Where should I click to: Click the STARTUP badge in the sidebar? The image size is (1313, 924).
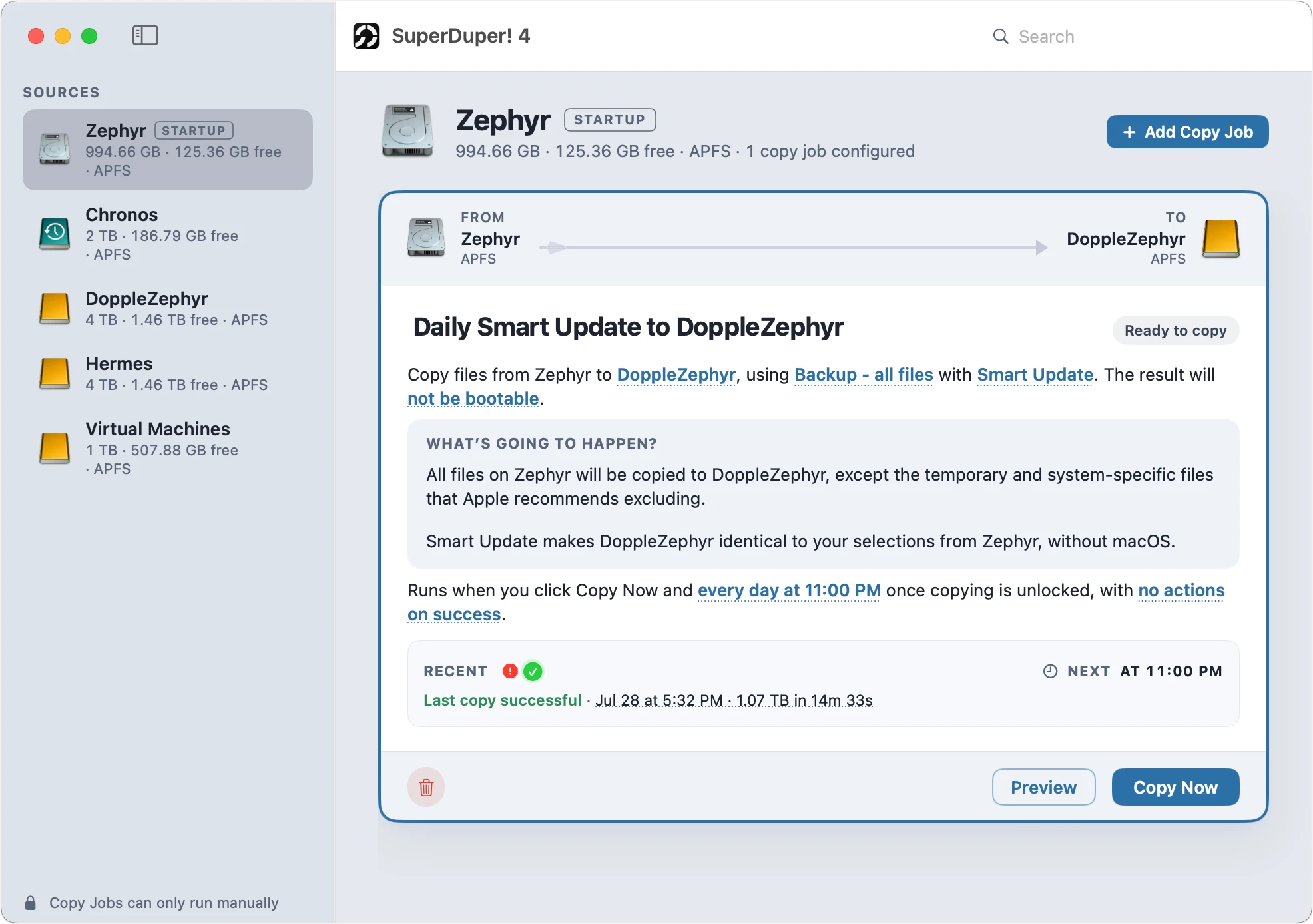[x=194, y=130]
